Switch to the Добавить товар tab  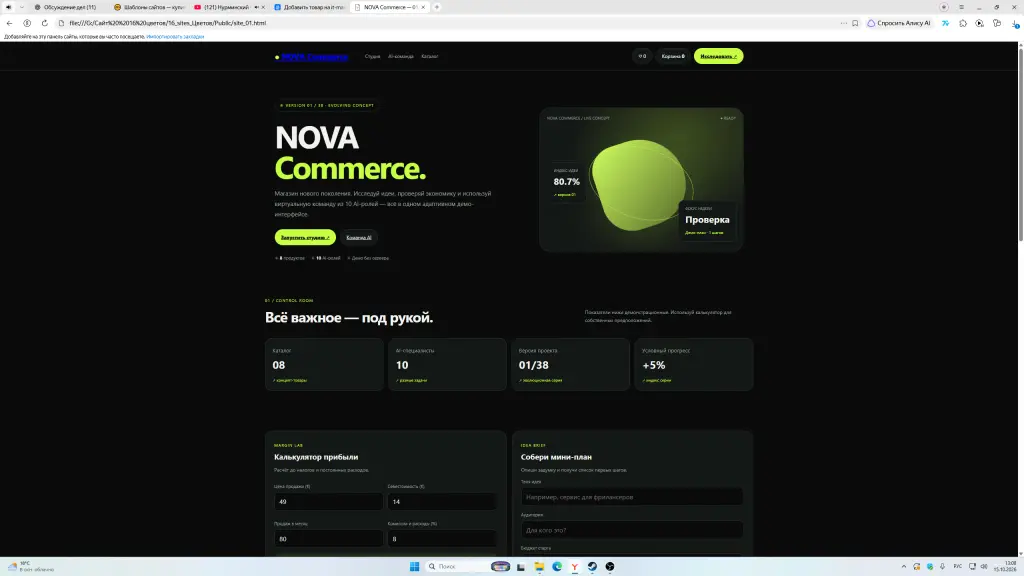[x=310, y=7]
